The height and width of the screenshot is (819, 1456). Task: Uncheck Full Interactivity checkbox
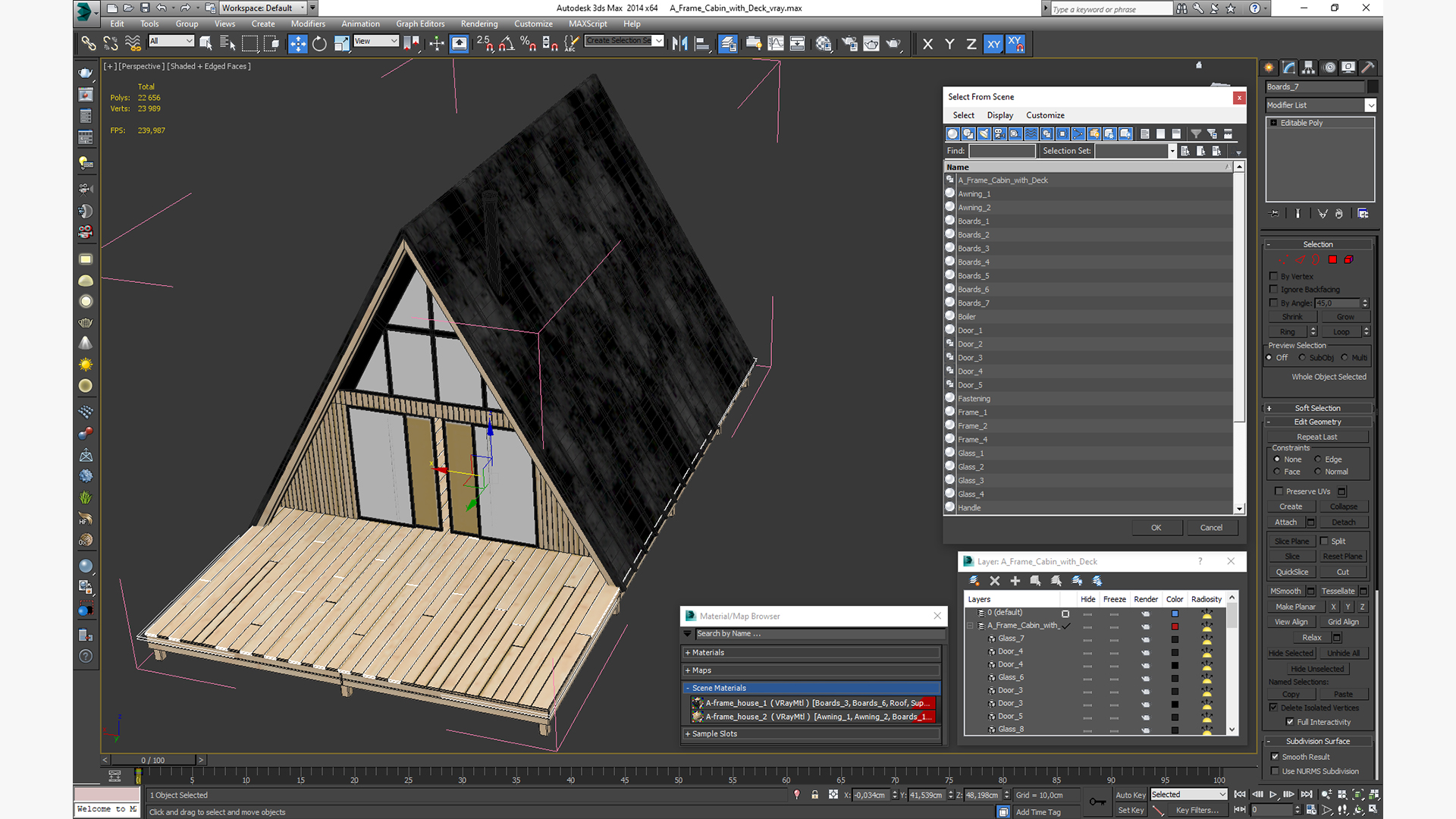1290,722
